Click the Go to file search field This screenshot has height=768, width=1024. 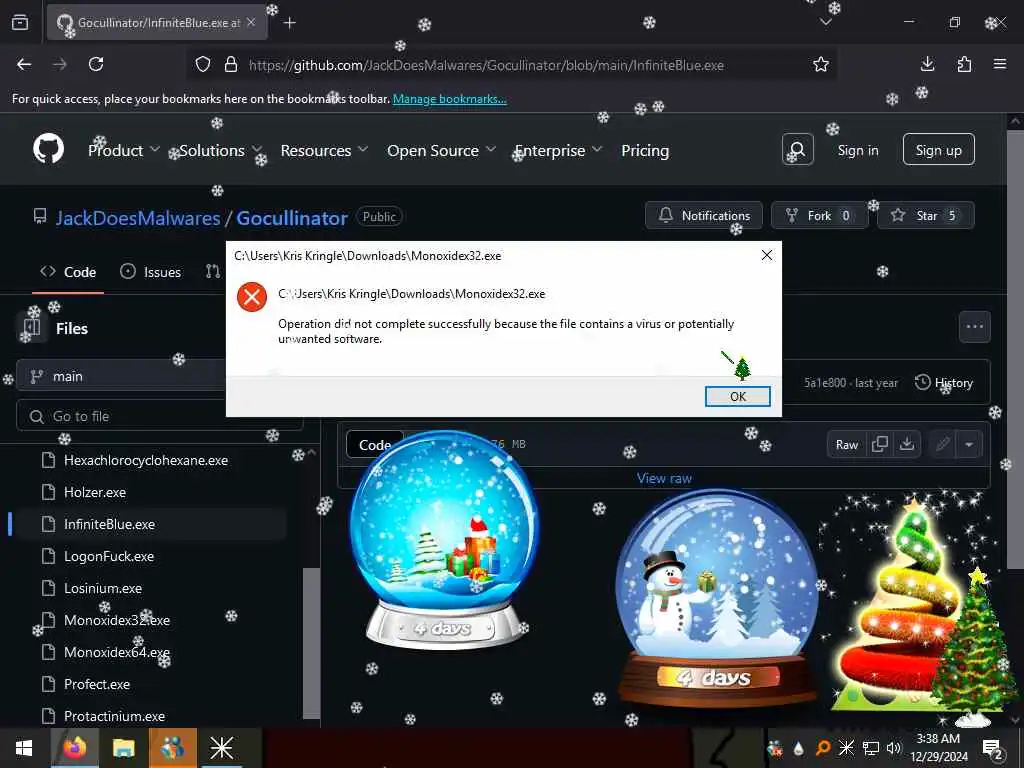coord(160,416)
